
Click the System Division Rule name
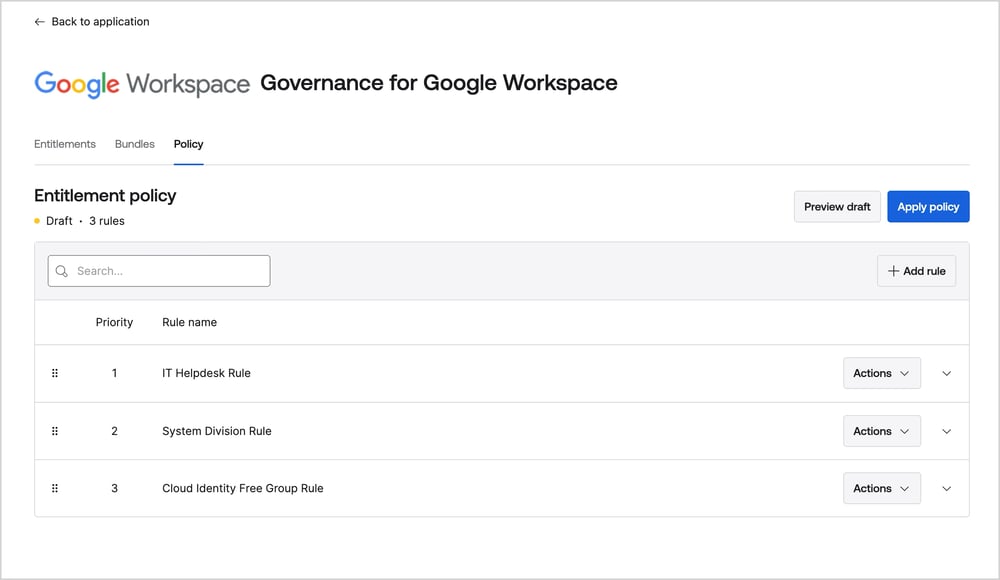[217, 431]
